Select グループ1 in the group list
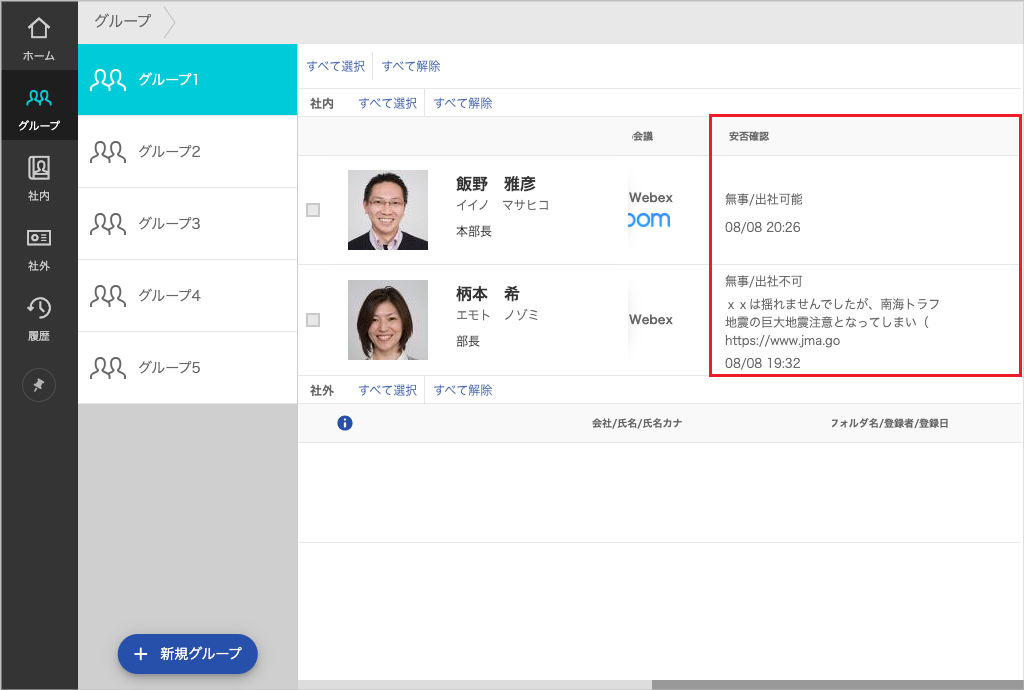This screenshot has height=690, width=1024. [187, 80]
